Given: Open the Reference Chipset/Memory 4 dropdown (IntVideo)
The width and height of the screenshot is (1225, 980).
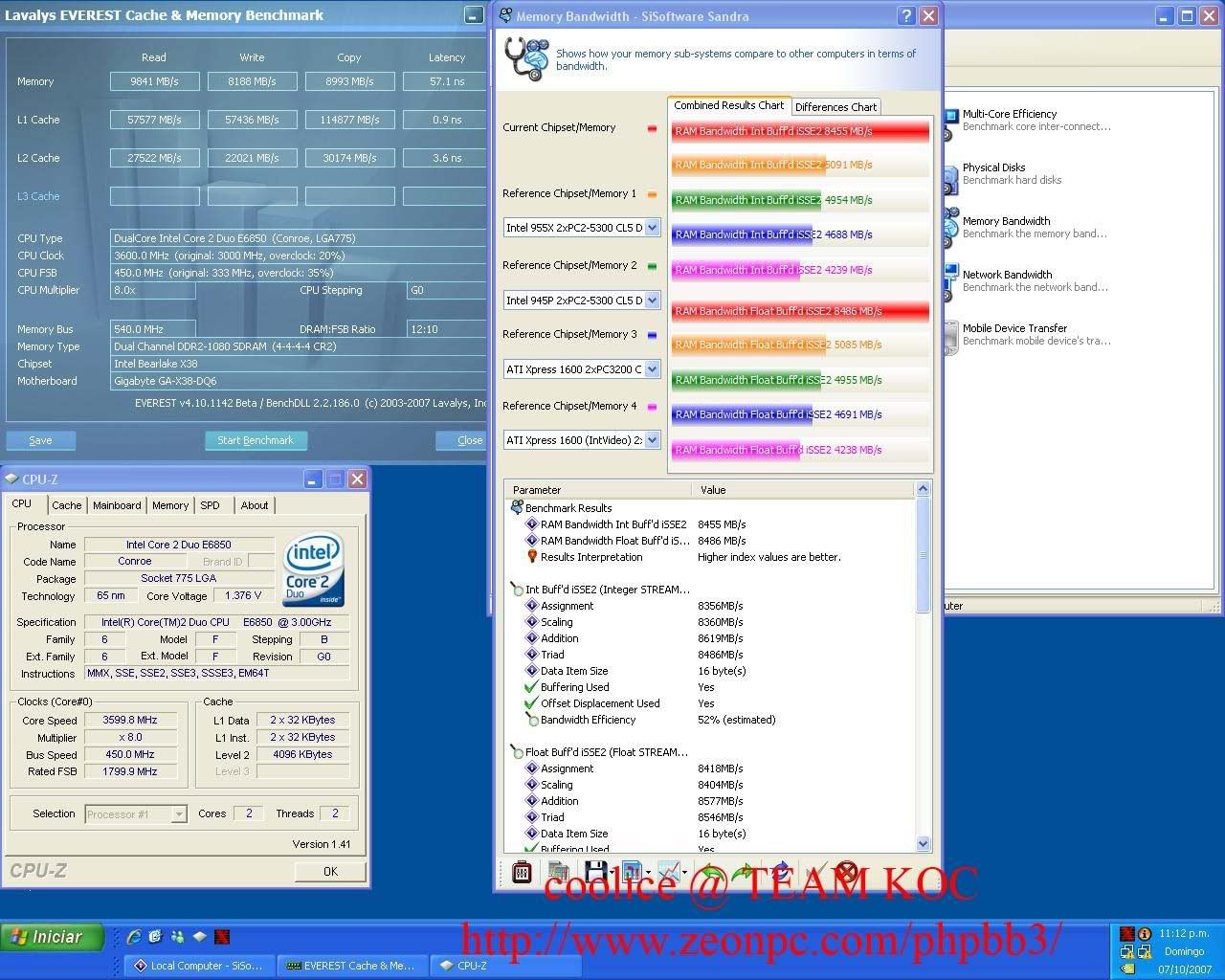Looking at the screenshot, I should click(x=652, y=440).
